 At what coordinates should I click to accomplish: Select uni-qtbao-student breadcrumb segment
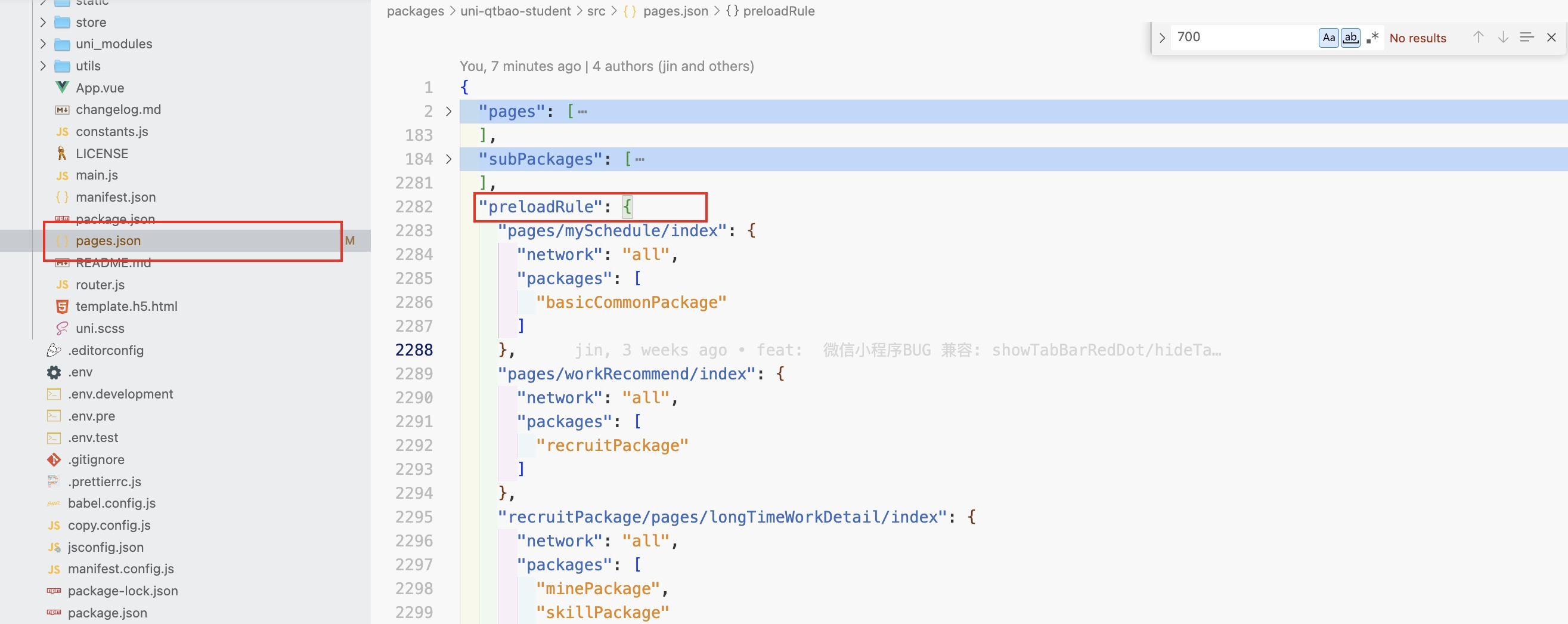click(516, 11)
